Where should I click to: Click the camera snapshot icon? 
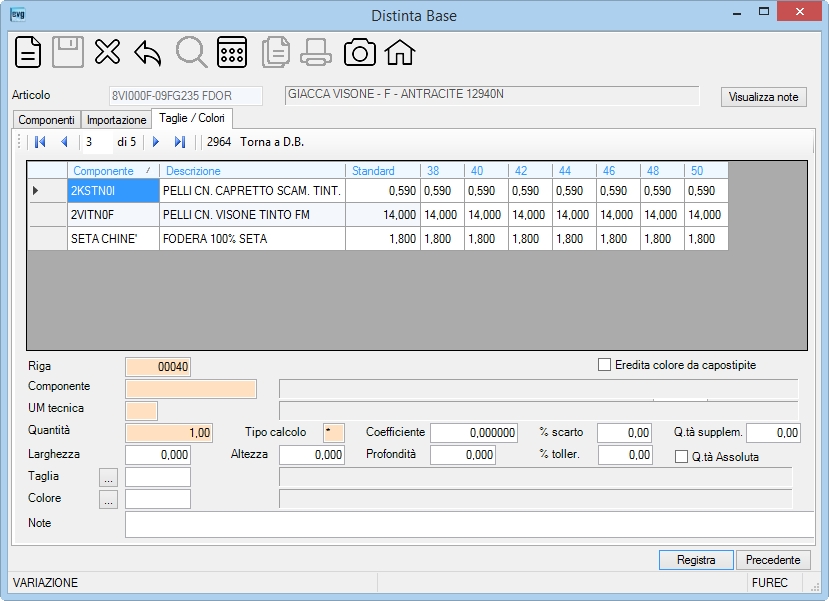click(x=360, y=53)
